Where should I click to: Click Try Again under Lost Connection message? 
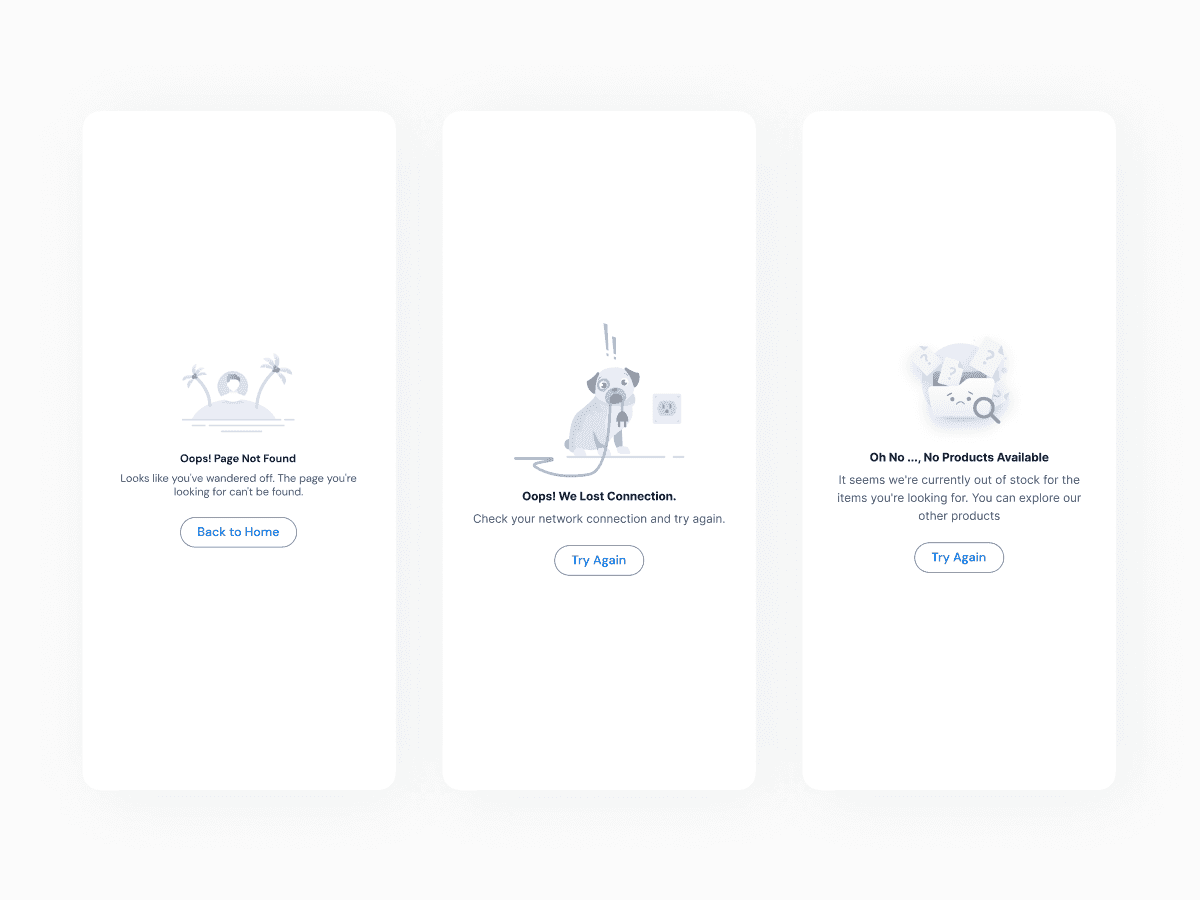(599, 560)
